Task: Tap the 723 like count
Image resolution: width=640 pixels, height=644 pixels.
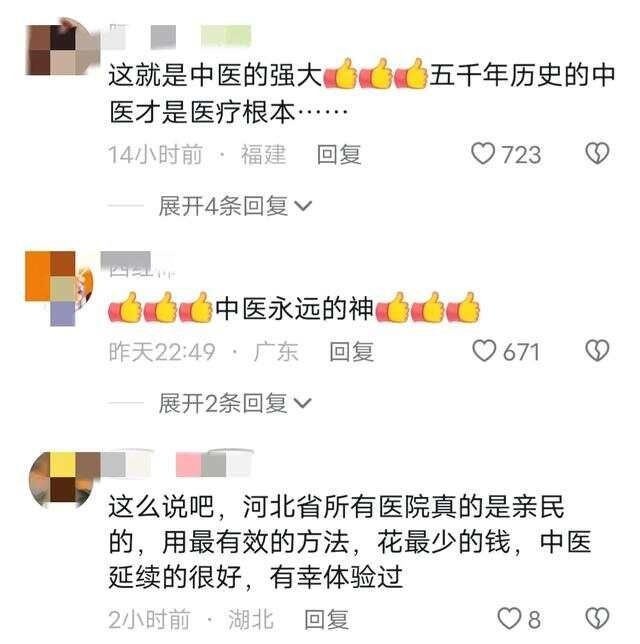Action: point(521,154)
